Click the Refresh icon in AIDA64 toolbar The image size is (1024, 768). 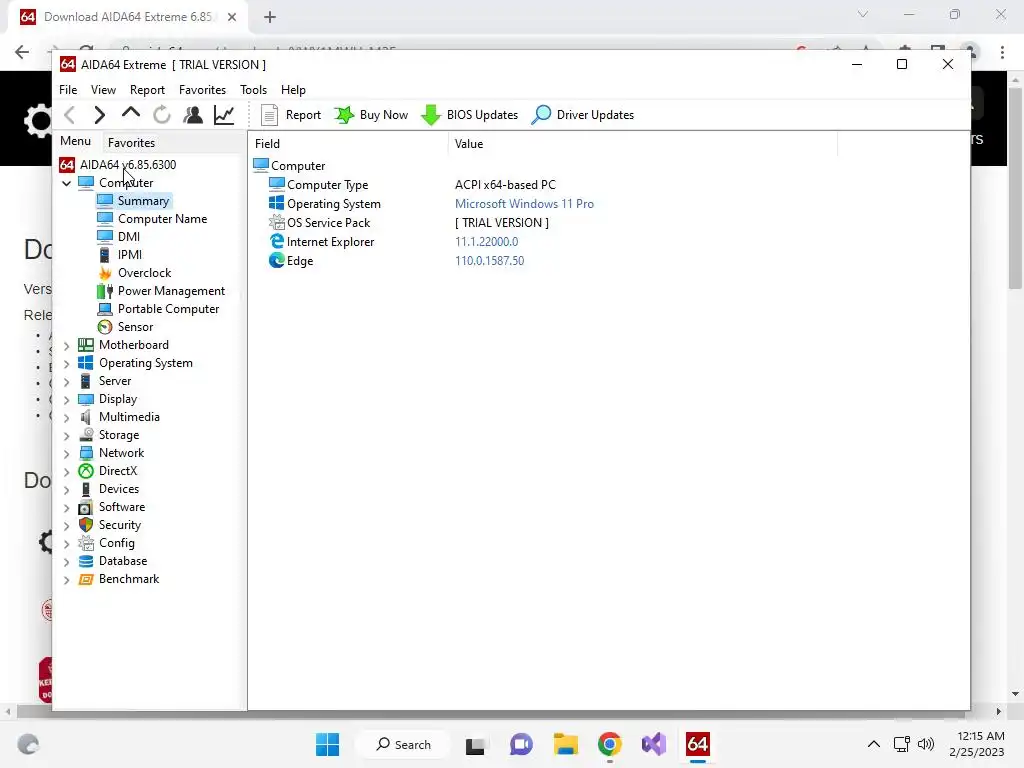pyautogui.click(x=161, y=115)
